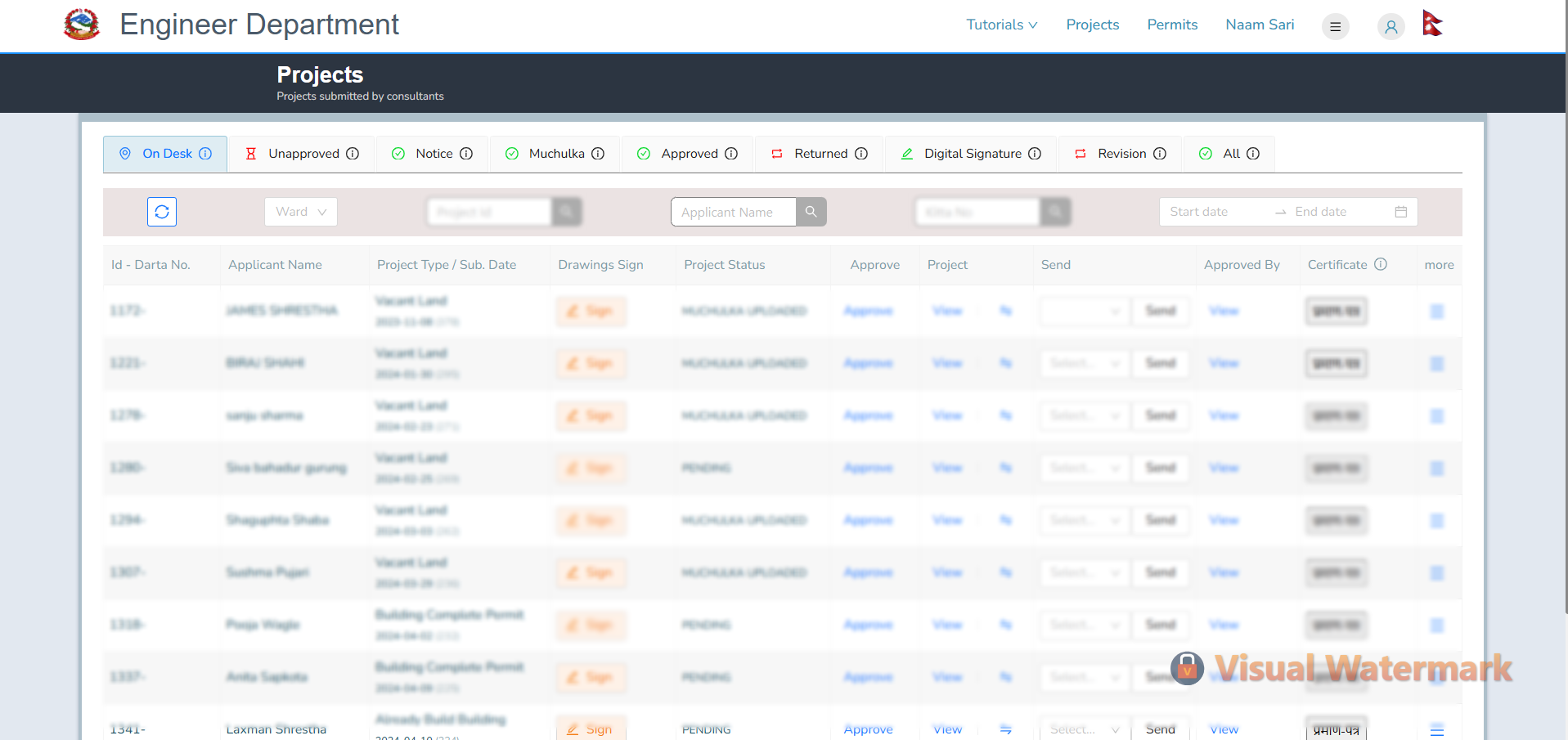The width and height of the screenshot is (1568, 740).
Task: Switch to the Unapproved tab
Action: [303, 154]
